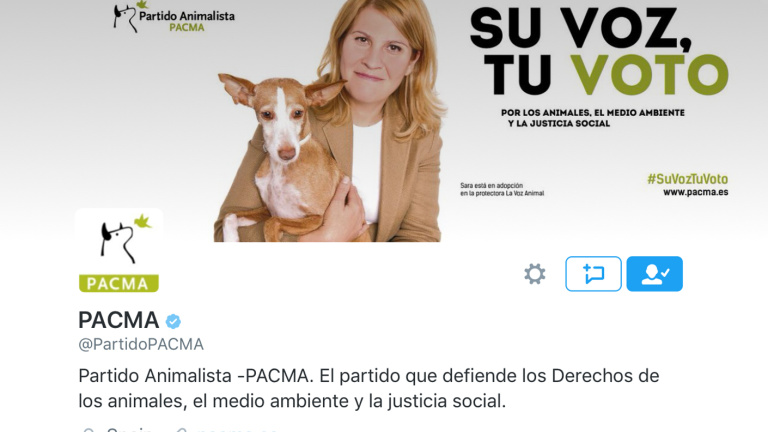This screenshot has height=432, width=768.
Task: Click the Sara está en adopción caption
Action: (502, 189)
